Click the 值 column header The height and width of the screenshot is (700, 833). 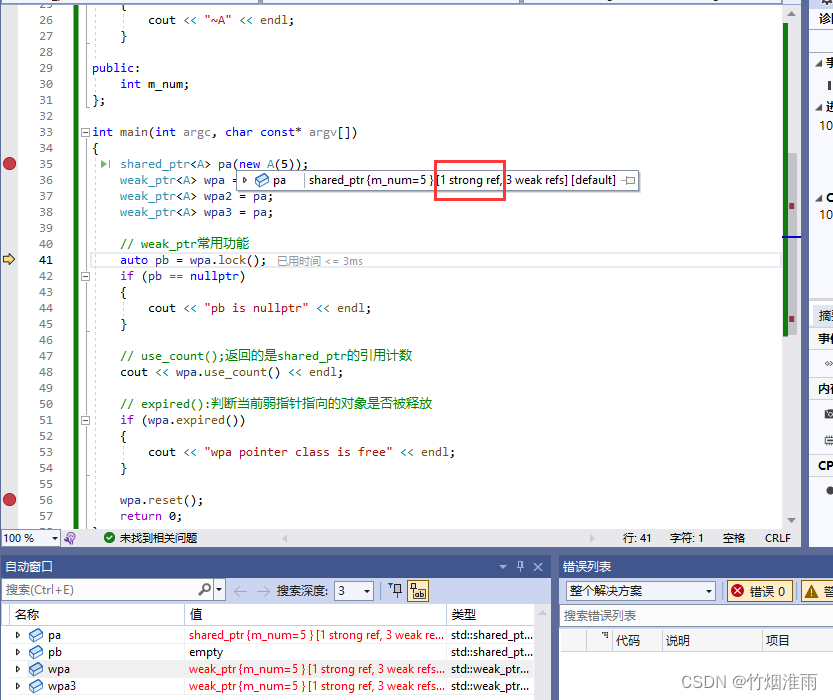coord(316,614)
